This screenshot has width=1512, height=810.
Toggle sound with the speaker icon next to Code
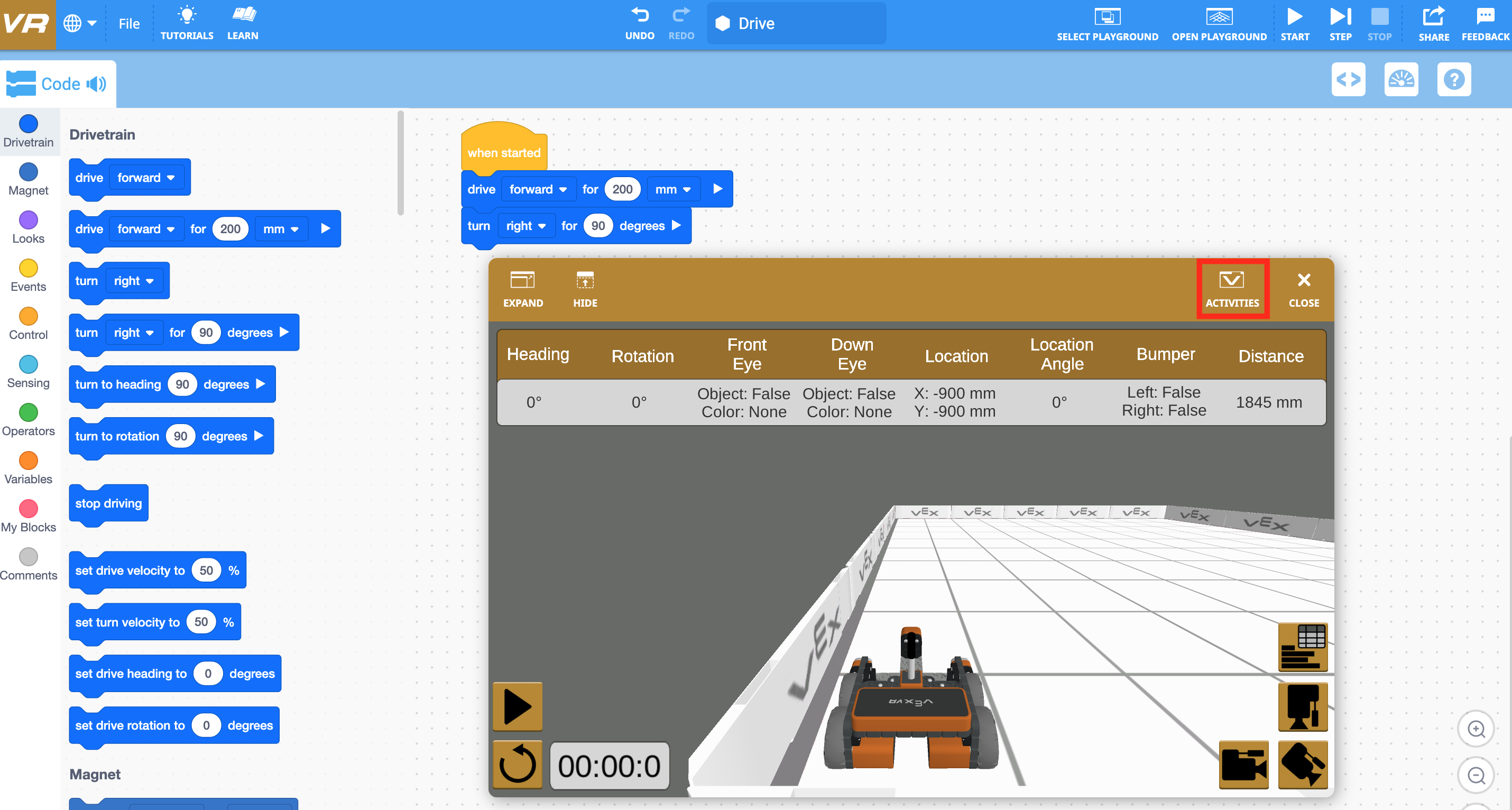(x=97, y=84)
